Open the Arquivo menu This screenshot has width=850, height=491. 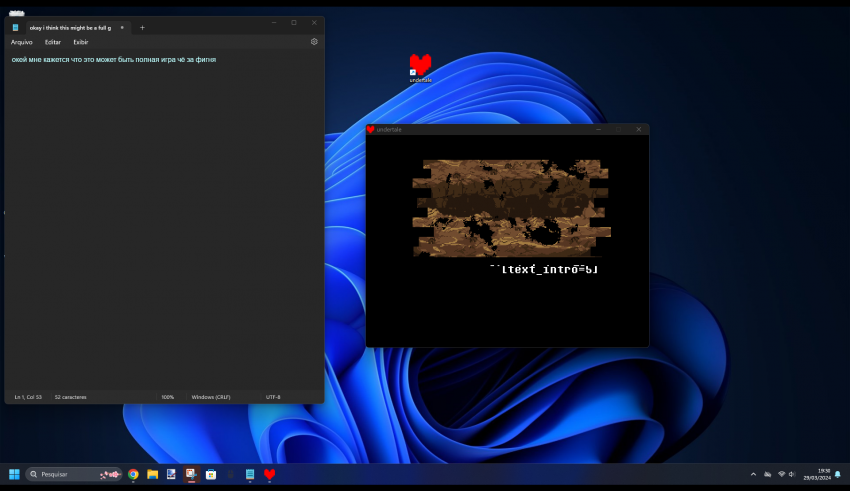pyautogui.click(x=22, y=42)
